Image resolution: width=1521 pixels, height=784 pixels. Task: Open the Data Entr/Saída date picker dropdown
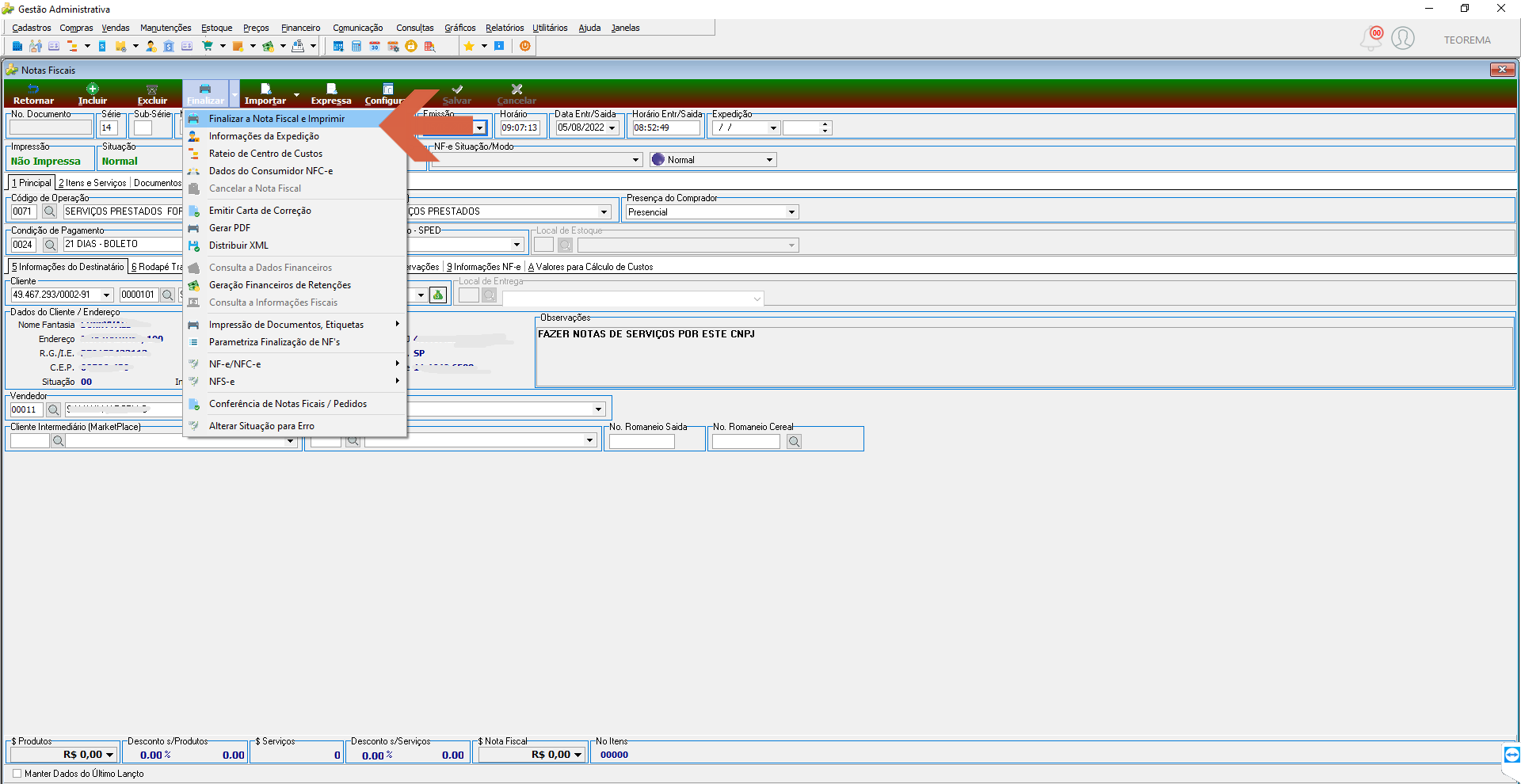pos(612,127)
